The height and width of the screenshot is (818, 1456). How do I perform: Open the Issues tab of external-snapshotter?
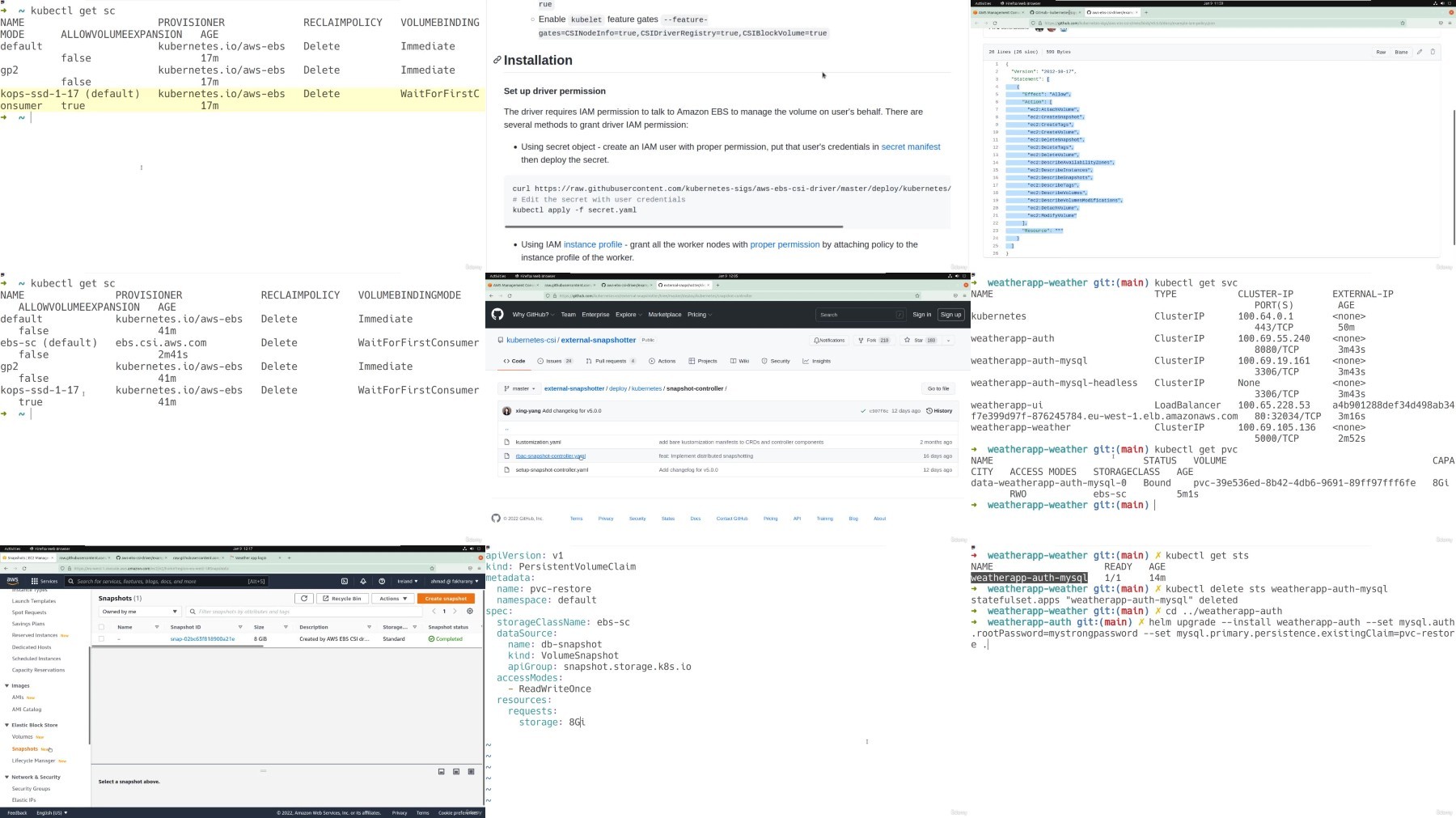[x=555, y=361]
